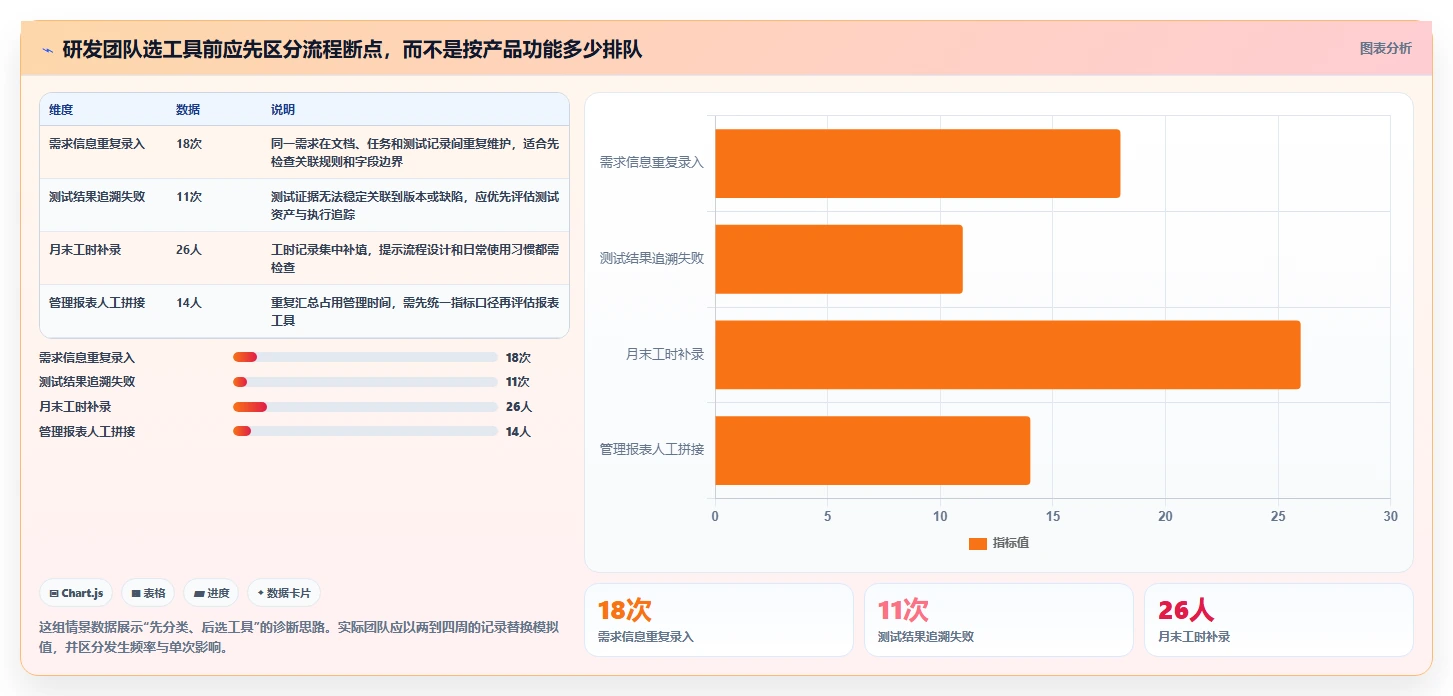Click the 11次 cell in the table
Screen dimensions: 1453x696
point(189,197)
